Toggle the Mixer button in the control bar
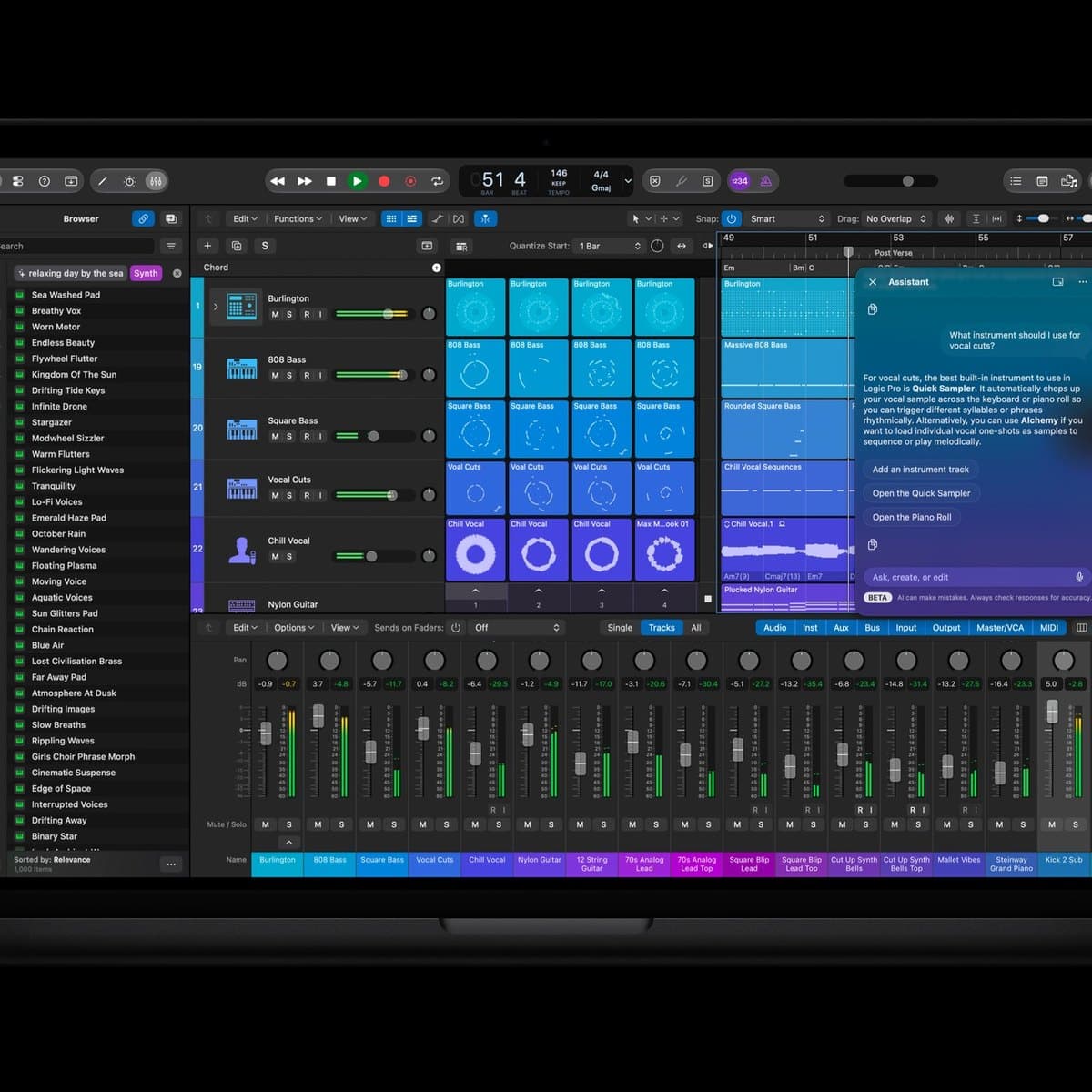Screen dimensions: 1092x1092 coord(156,181)
